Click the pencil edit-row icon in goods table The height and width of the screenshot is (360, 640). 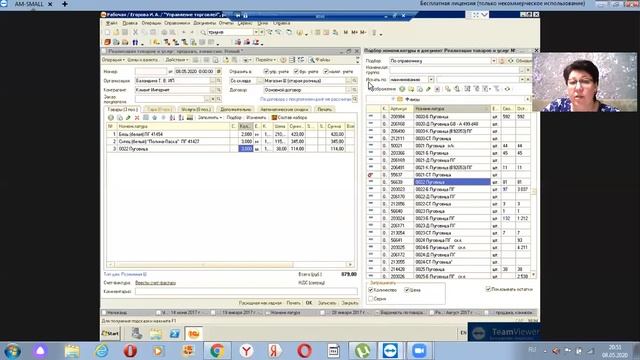tap(128, 118)
